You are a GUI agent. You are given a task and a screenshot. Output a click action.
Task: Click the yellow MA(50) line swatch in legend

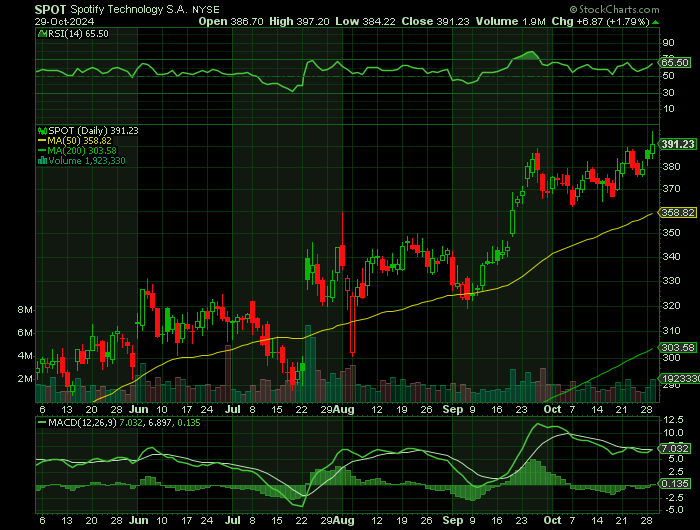point(42,141)
